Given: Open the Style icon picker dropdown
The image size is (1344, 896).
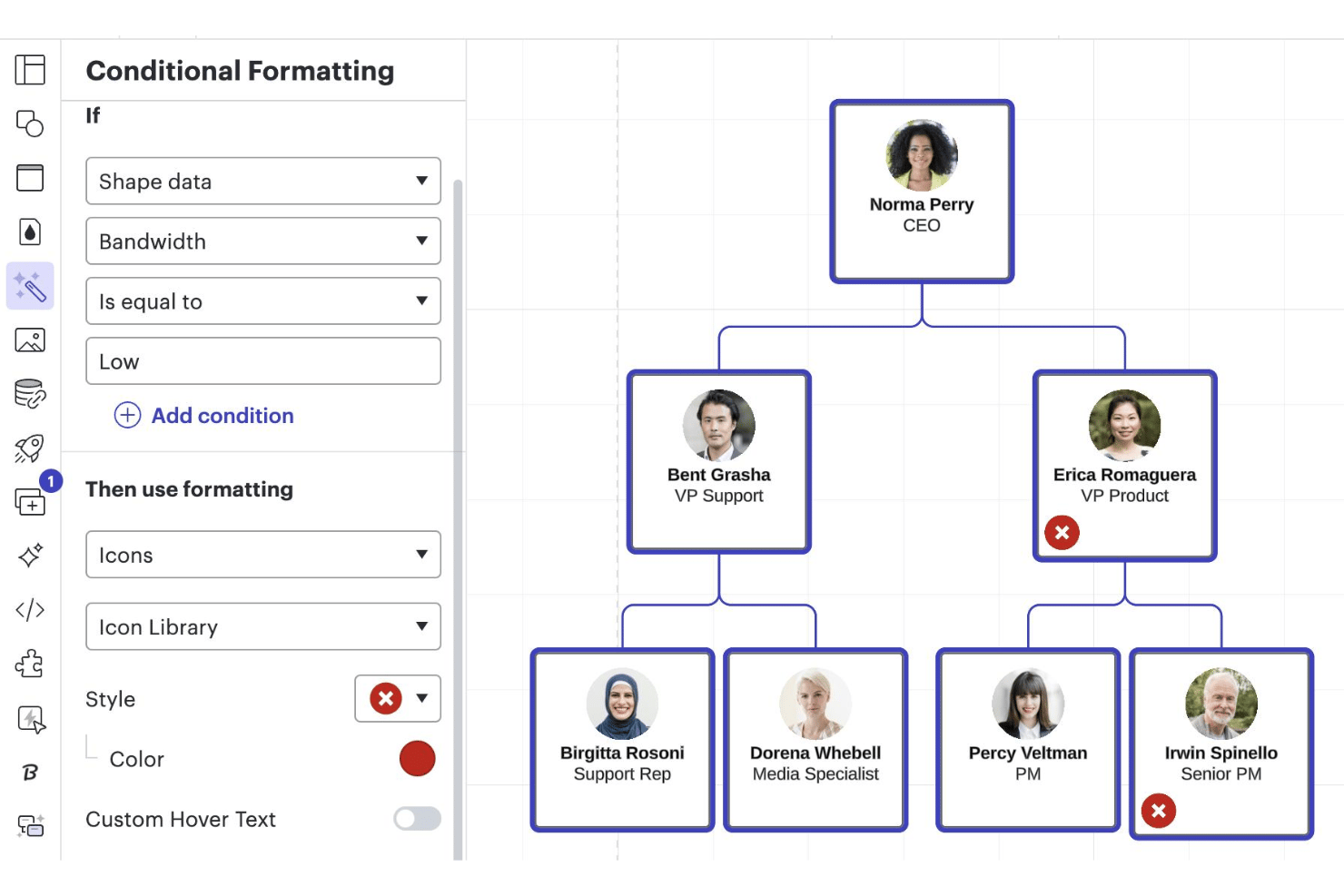Looking at the screenshot, I should coord(398,698).
